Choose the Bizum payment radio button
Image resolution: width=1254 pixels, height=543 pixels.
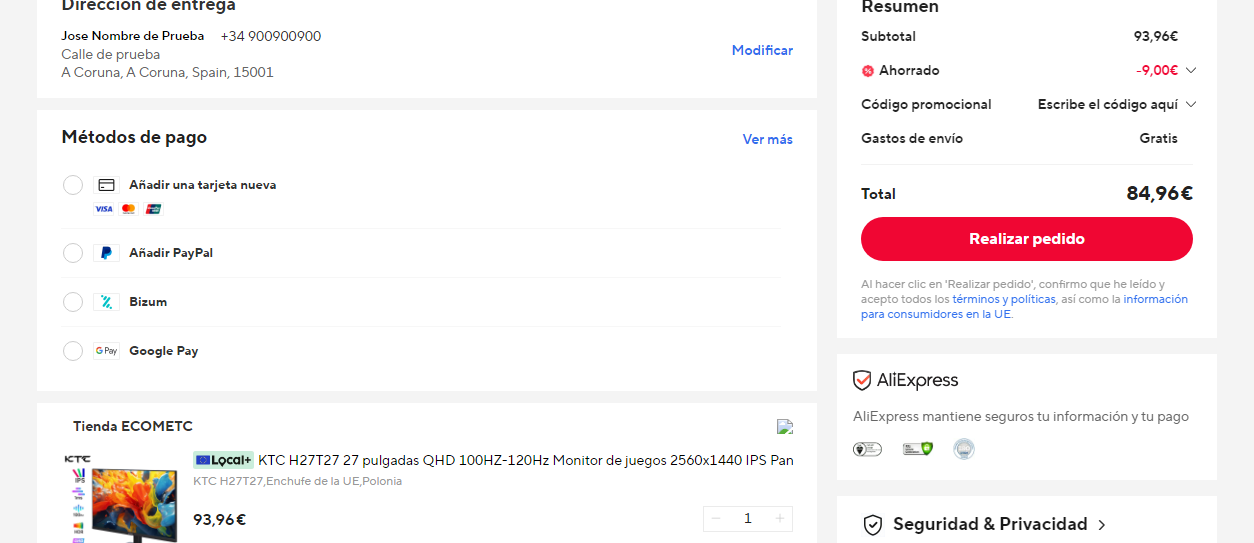(x=73, y=302)
